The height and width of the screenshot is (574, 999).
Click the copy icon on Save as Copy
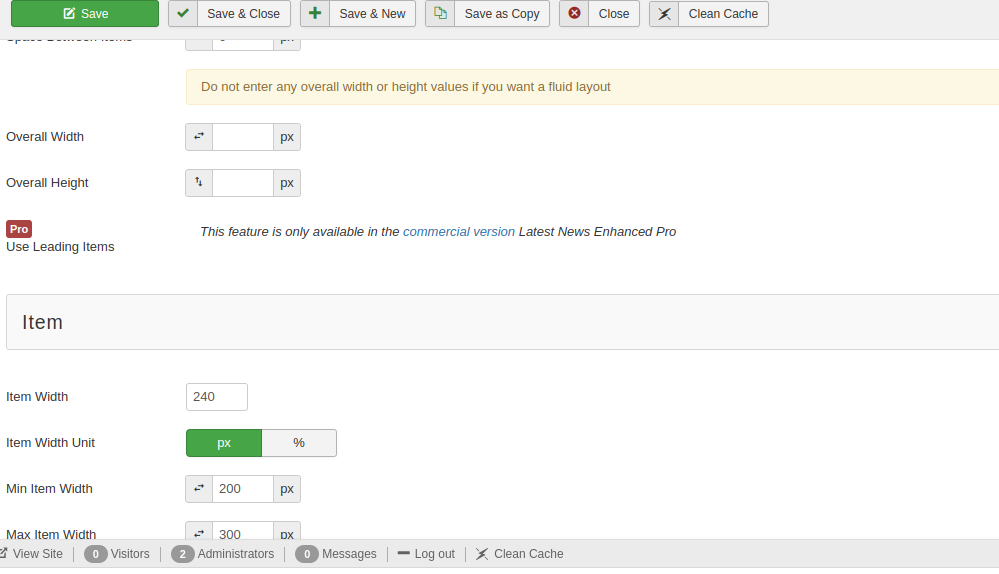tap(440, 14)
